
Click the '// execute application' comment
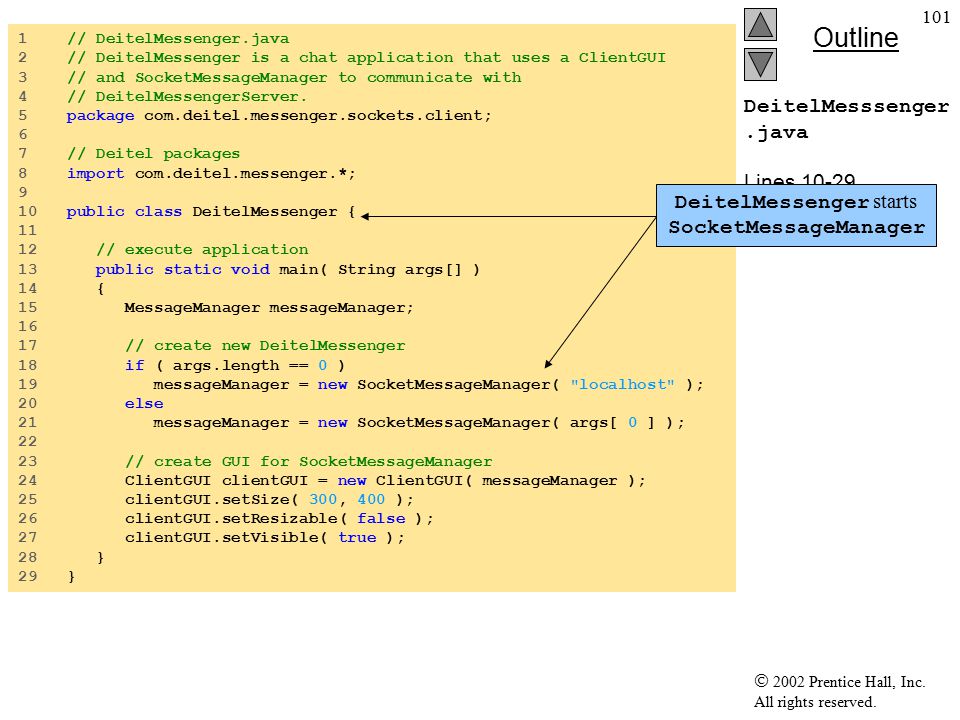click(x=202, y=250)
